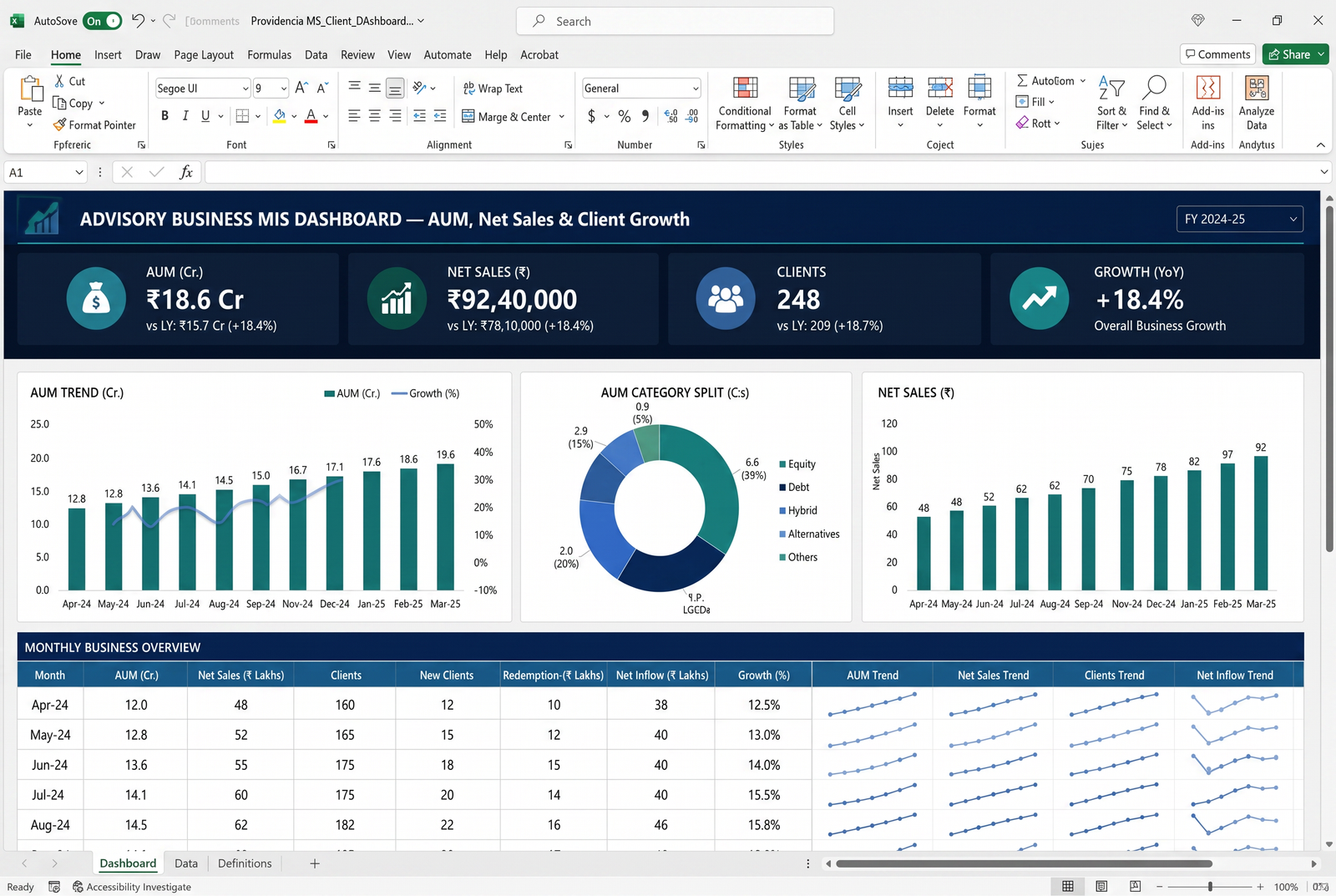Open the File menu
The height and width of the screenshot is (896, 1336).
point(23,55)
